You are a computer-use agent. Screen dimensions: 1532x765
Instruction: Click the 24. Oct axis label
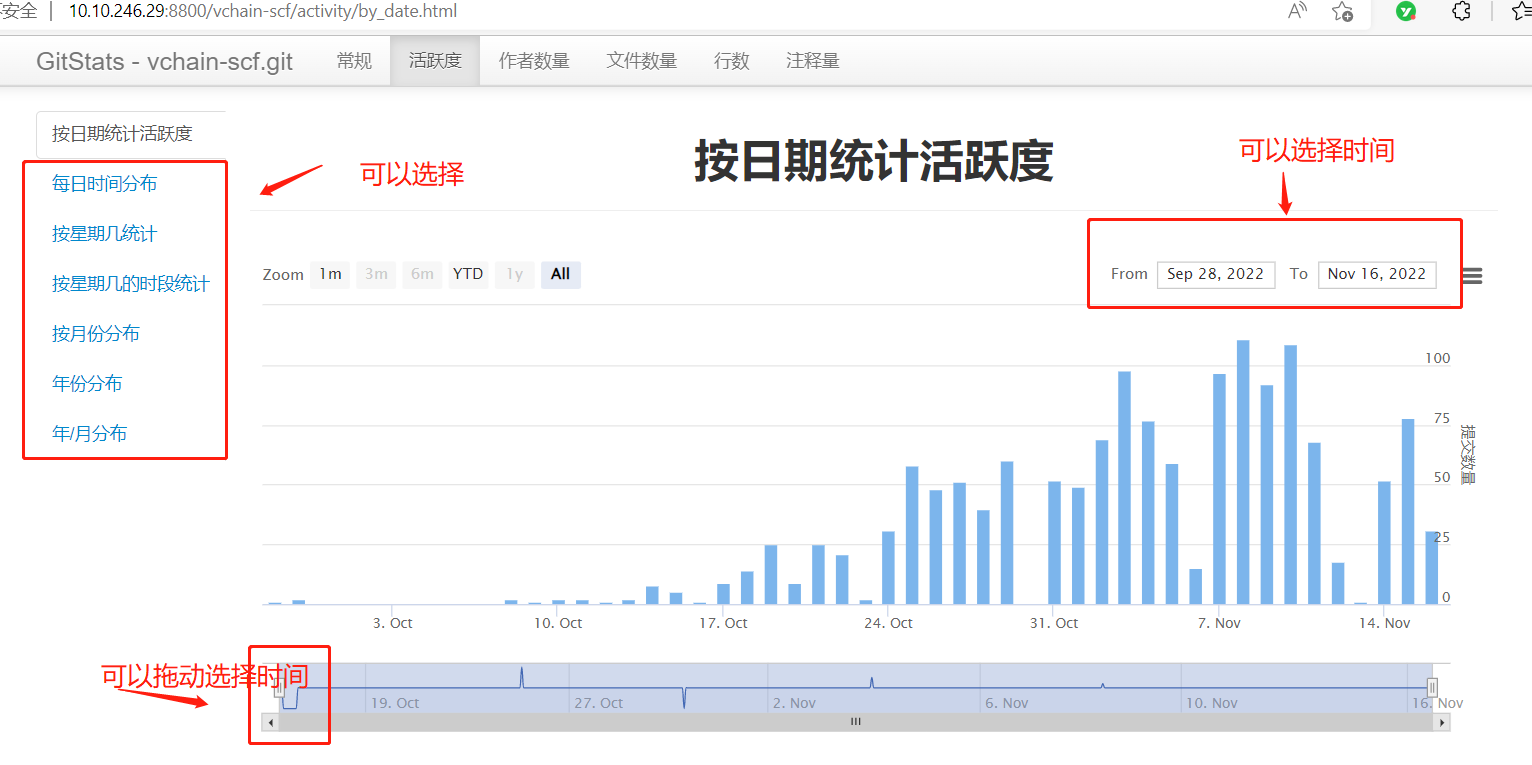click(x=888, y=623)
